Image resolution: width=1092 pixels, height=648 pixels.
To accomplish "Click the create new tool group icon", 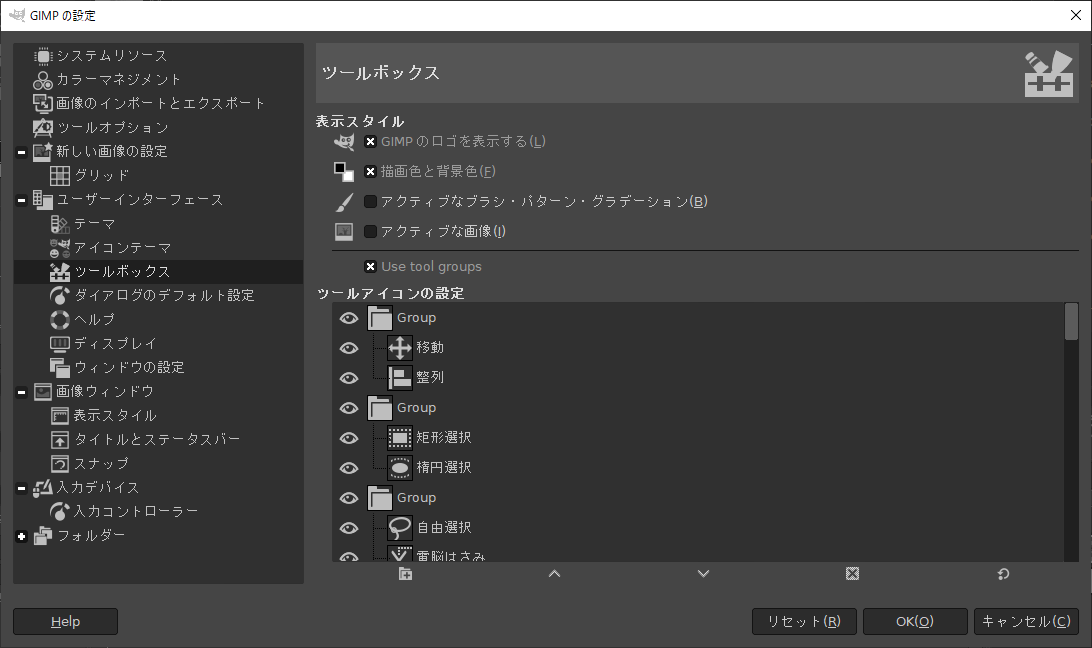I will click(x=404, y=573).
